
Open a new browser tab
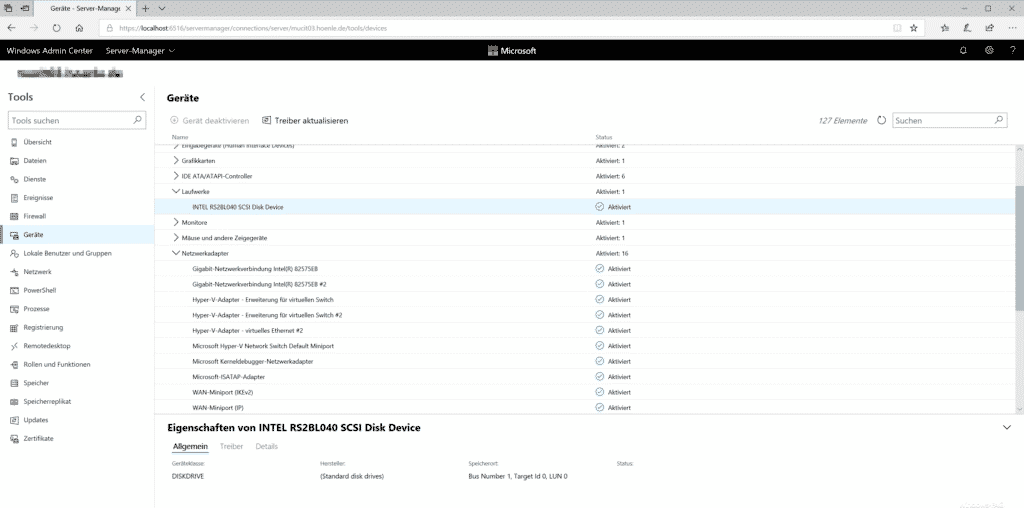[146, 8]
